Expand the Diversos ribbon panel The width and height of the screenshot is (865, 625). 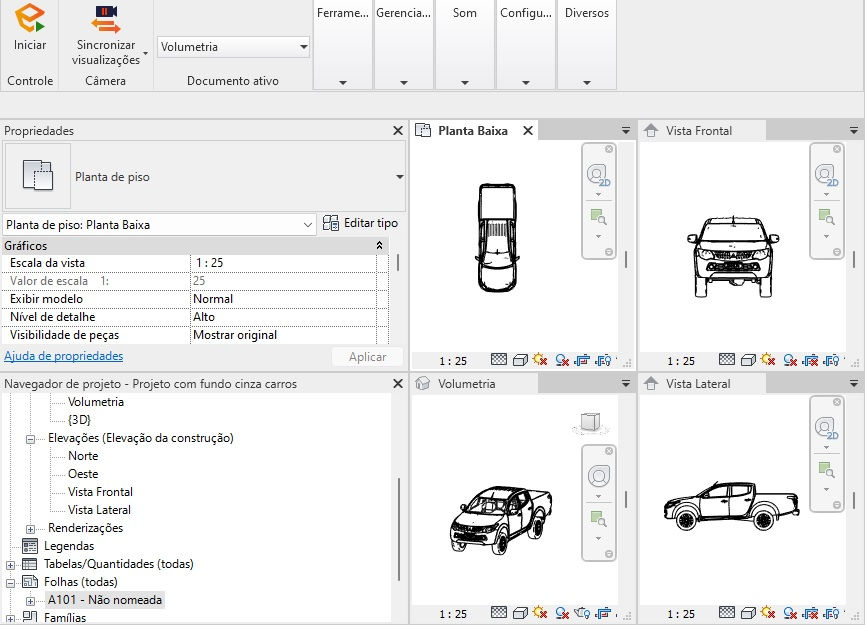coord(587,83)
